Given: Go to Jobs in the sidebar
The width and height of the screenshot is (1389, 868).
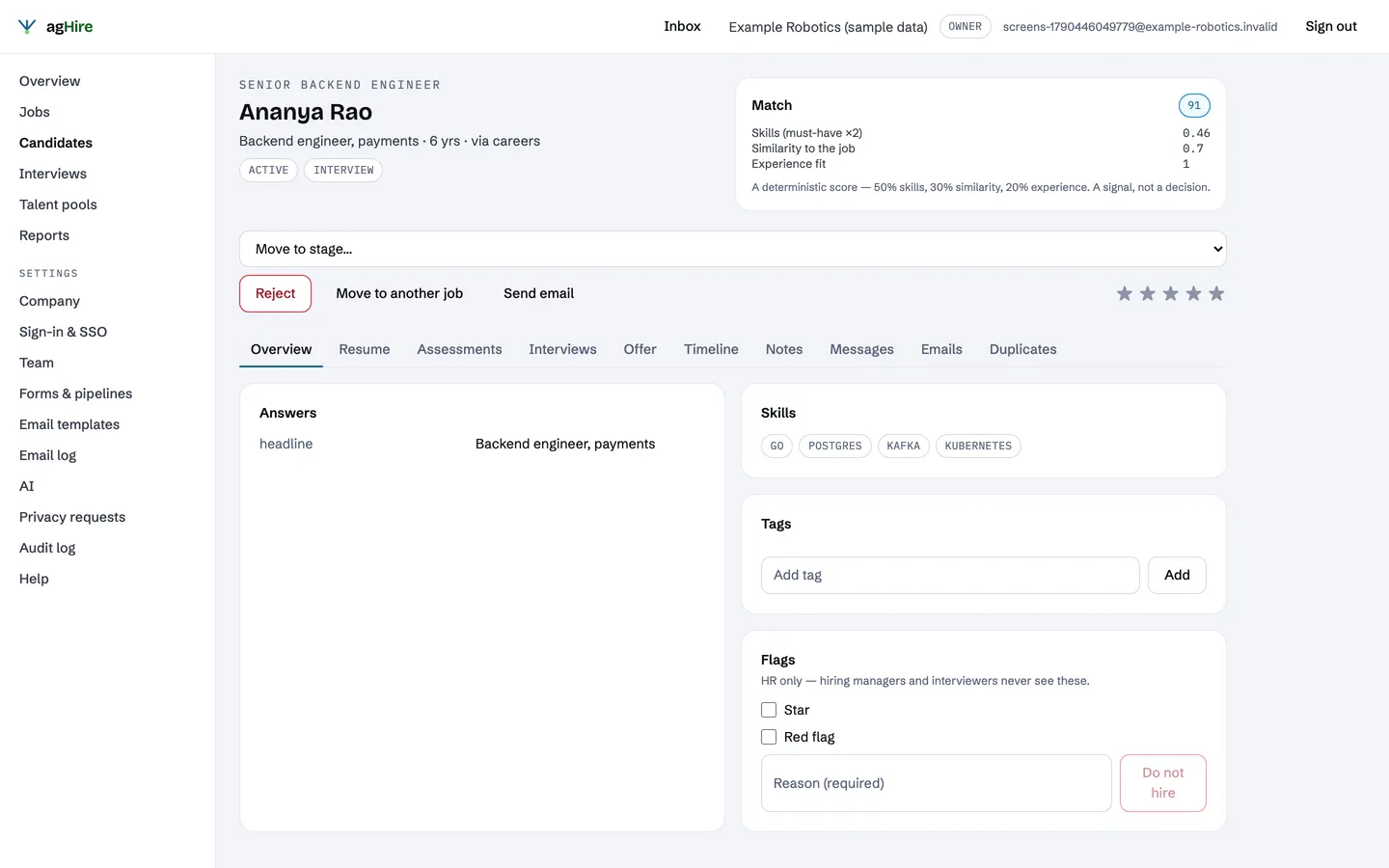Looking at the screenshot, I should pos(35,112).
